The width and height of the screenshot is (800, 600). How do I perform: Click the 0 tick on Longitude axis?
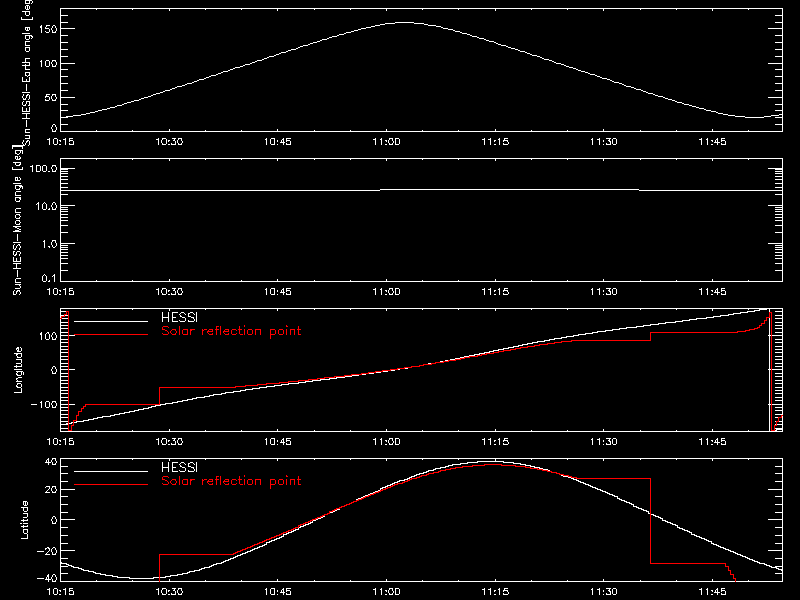[x=54, y=370]
